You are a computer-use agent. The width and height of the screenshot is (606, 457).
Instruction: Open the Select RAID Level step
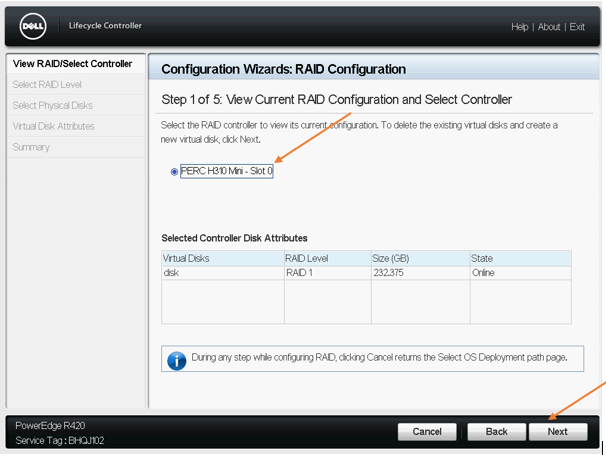[76, 85]
